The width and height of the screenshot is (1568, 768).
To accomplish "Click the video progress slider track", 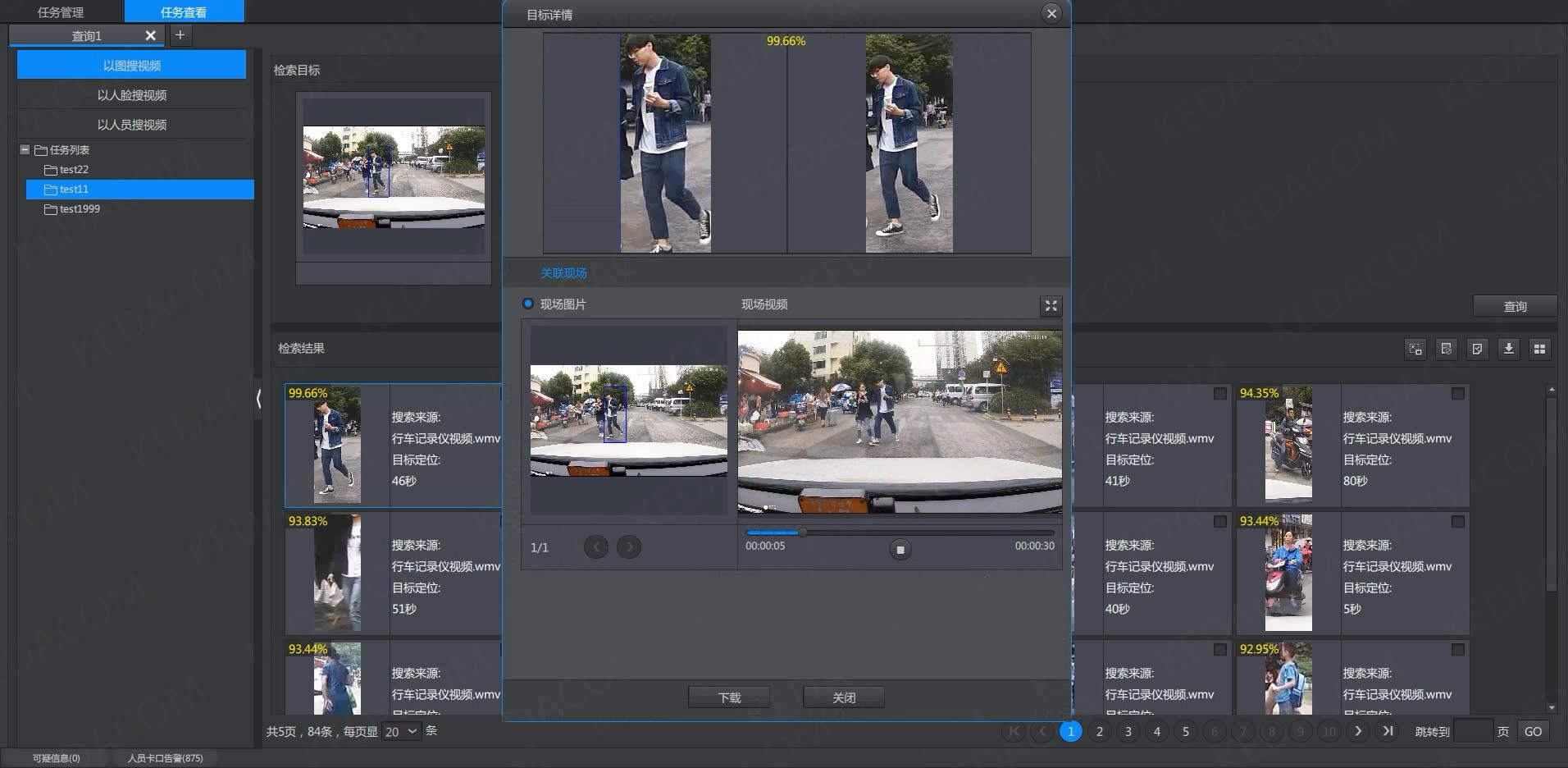I will click(x=900, y=533).
